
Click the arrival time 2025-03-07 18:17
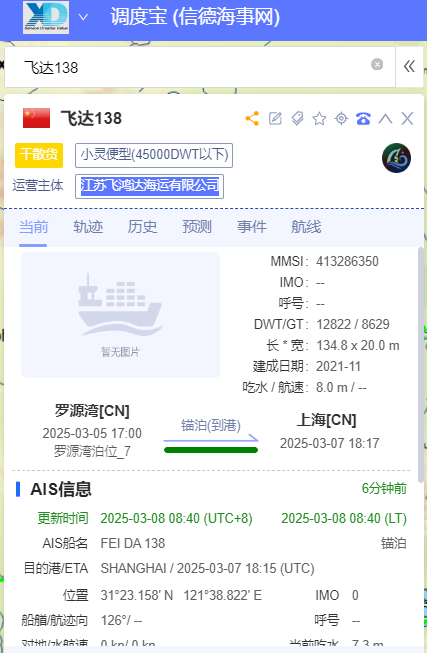click(330, 443)
